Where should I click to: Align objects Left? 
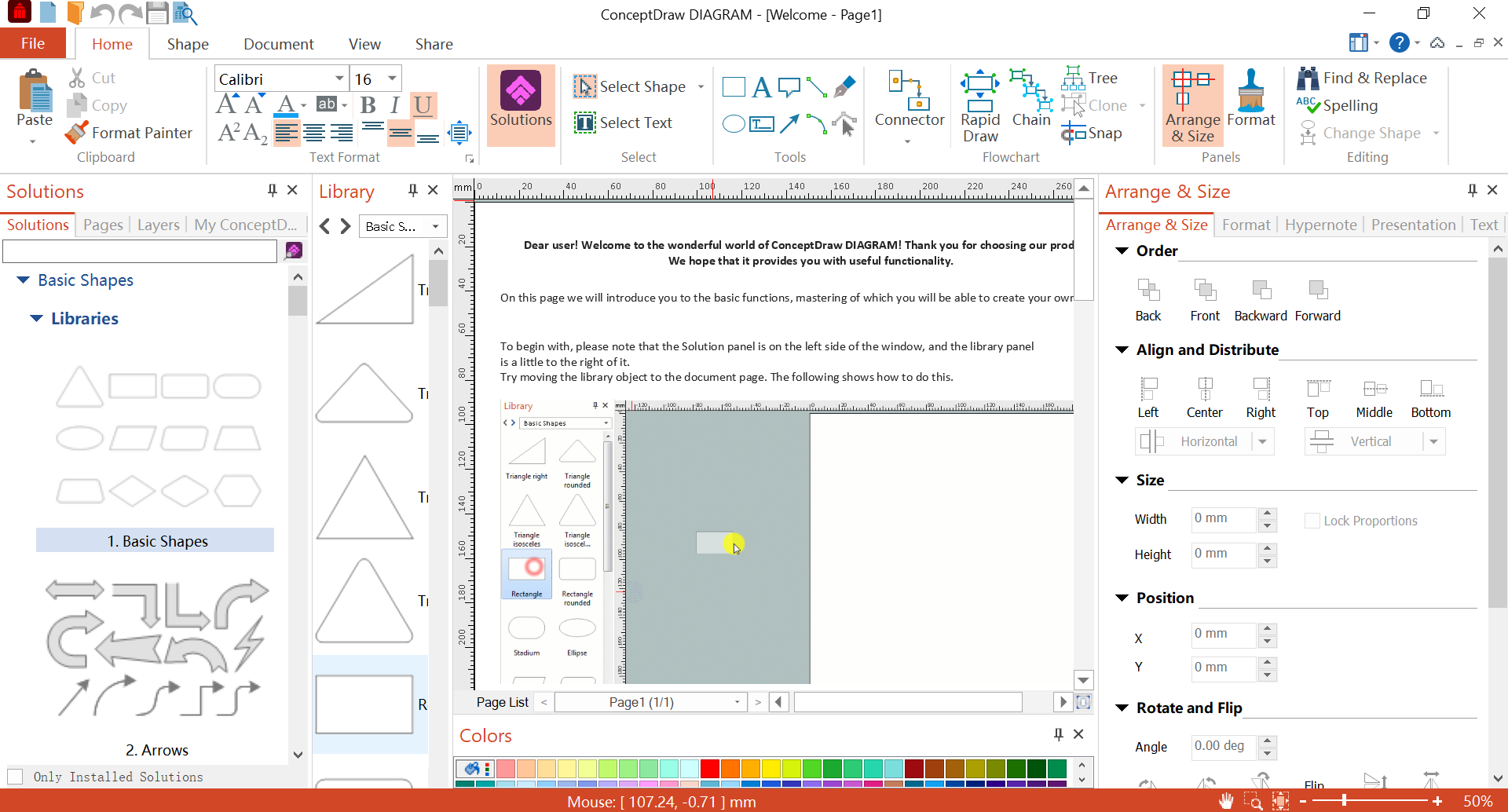point(1148,397)
